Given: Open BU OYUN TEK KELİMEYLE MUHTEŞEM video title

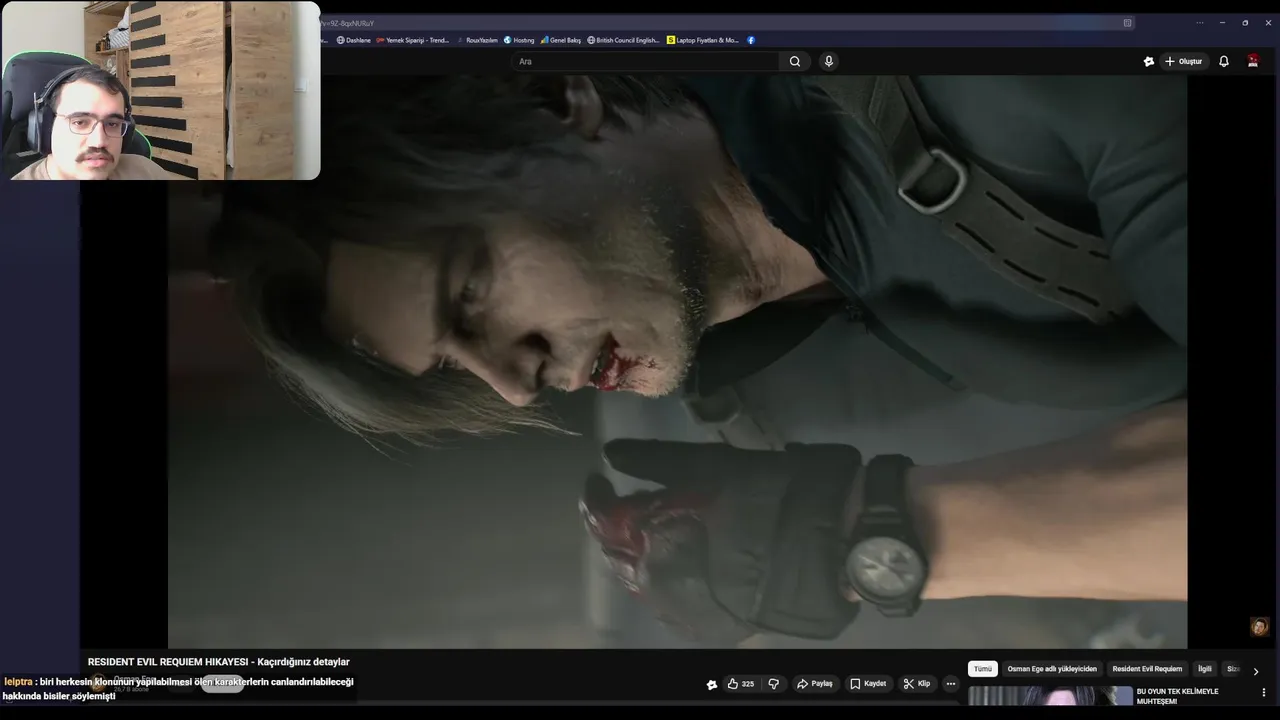Looking at the screenshot, I should click(x=1178, y=696).
